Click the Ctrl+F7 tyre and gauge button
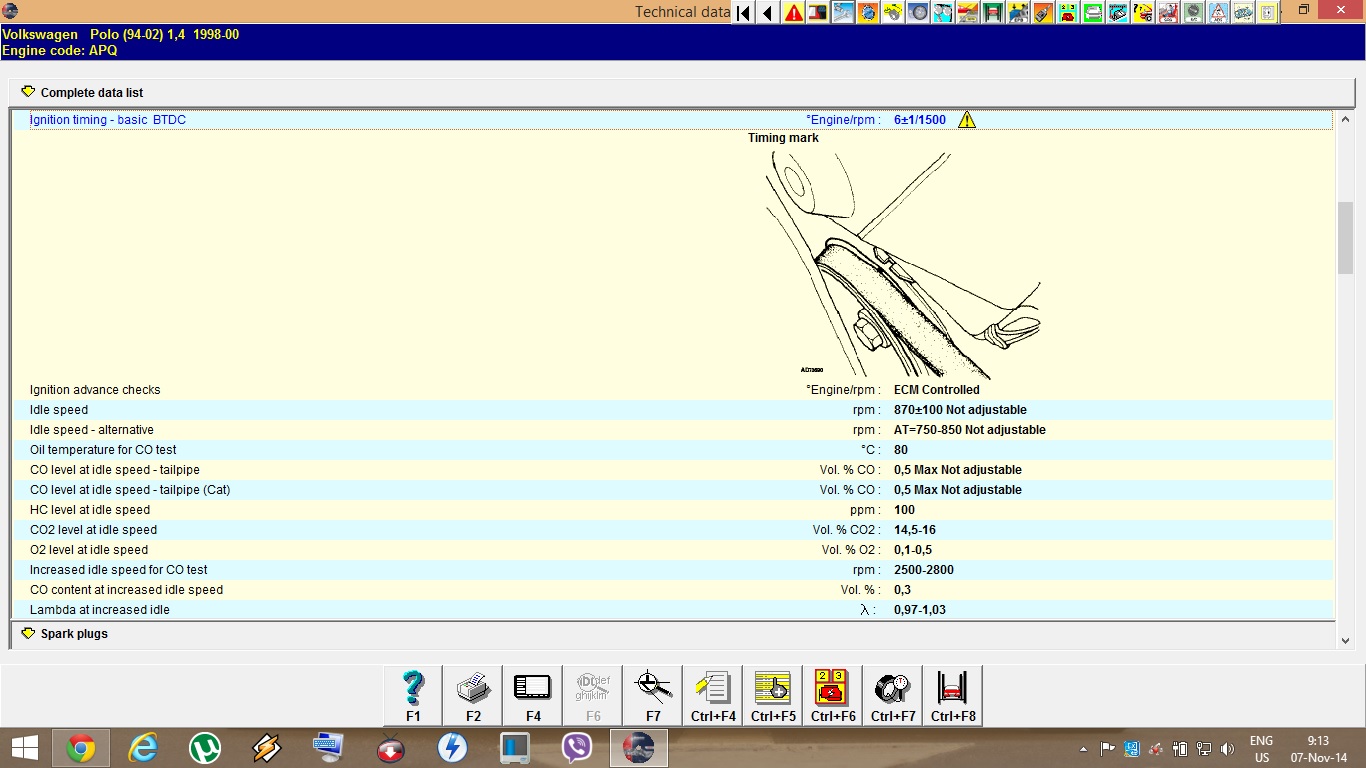This screenshot has height=768, width=1366. click(893, 694)
